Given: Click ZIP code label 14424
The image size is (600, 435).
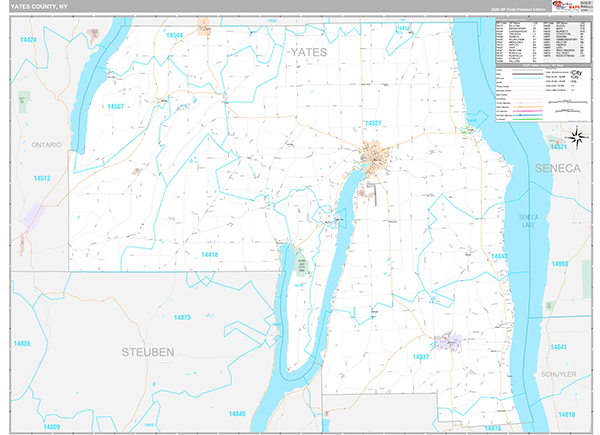Looking at the screenshot, I should [x=28, y=40].
